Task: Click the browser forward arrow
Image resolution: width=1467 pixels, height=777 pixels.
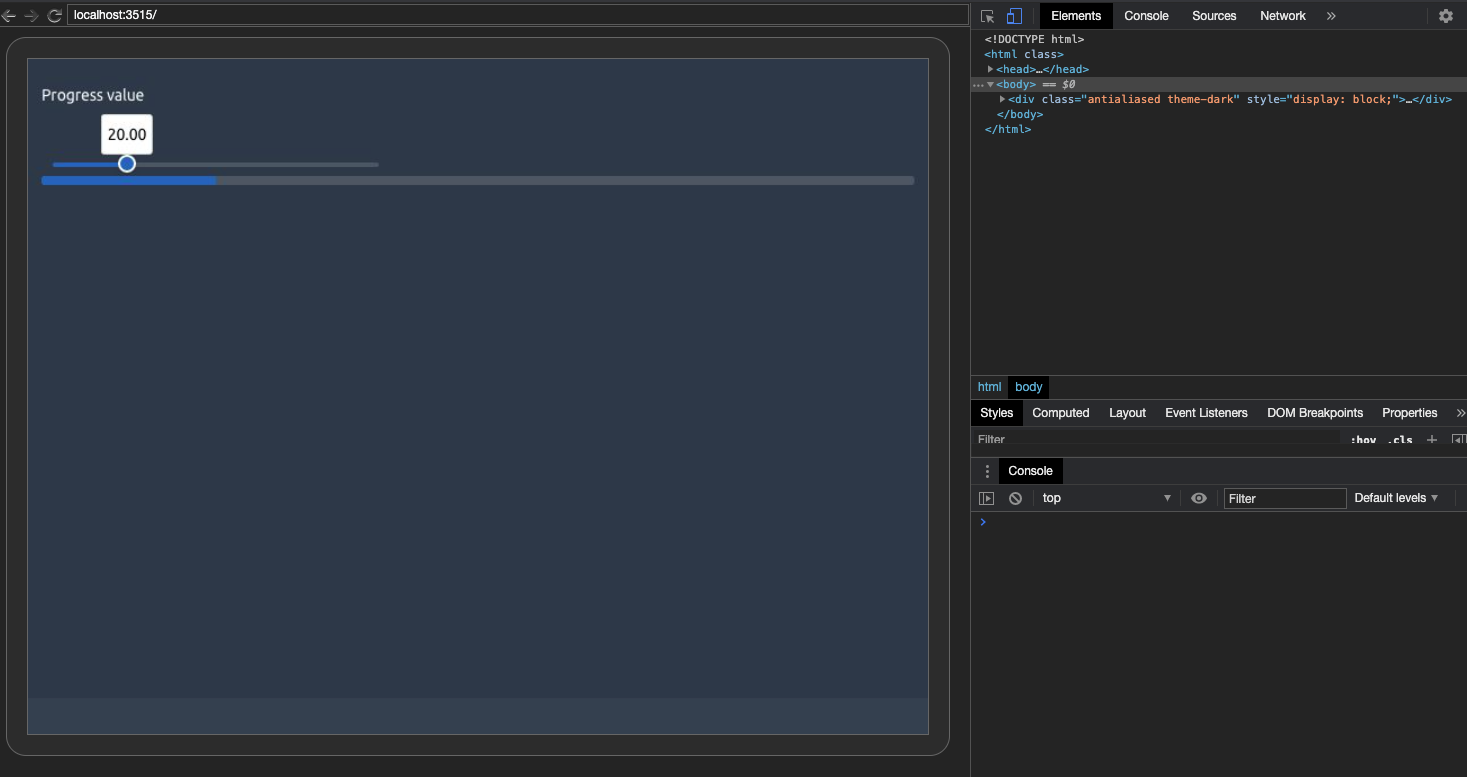Action: point(31,16)
